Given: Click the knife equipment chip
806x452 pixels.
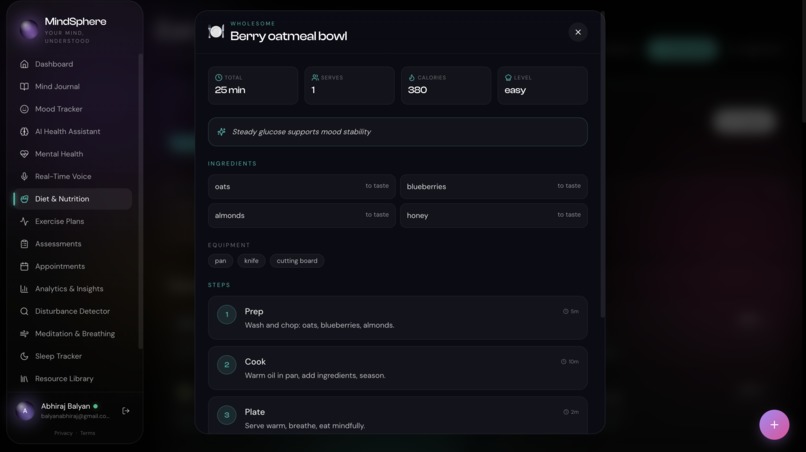Looking at the screenshot, I should [251, 261].
